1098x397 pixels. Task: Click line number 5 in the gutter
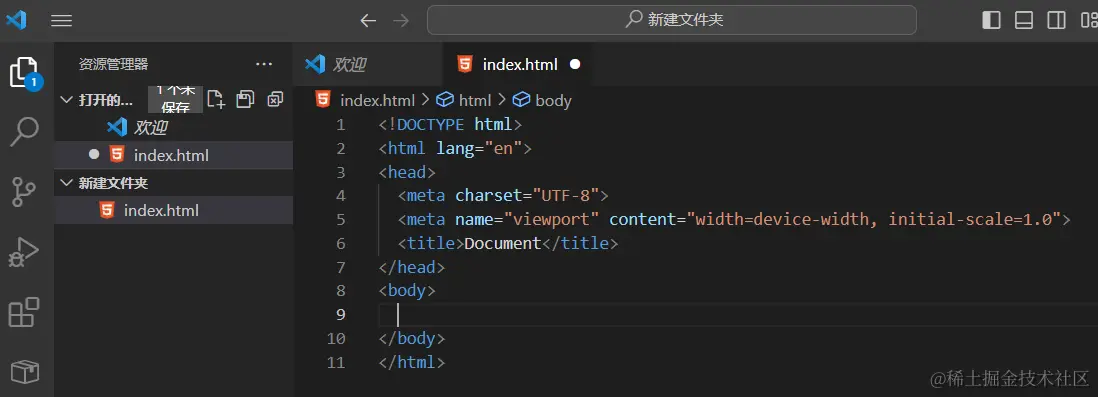pyautogui.click(x=341, y=220)
